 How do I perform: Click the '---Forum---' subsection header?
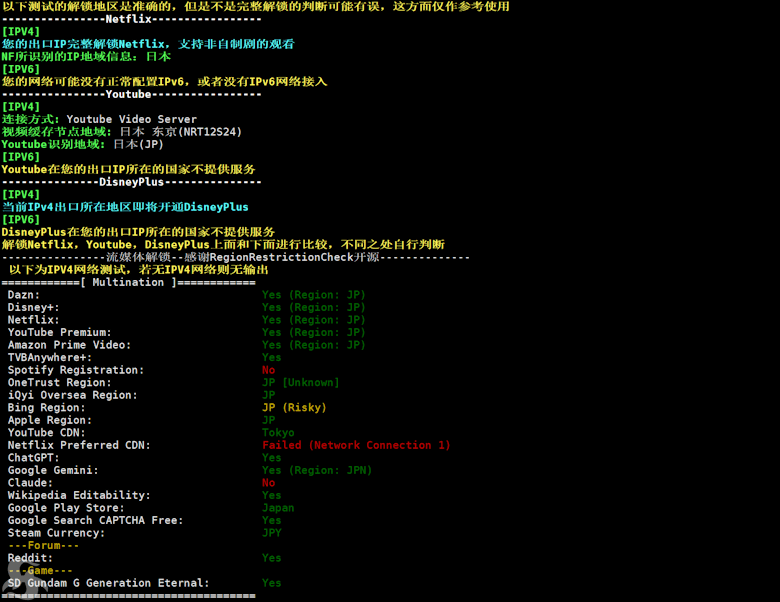coord(43,546)
